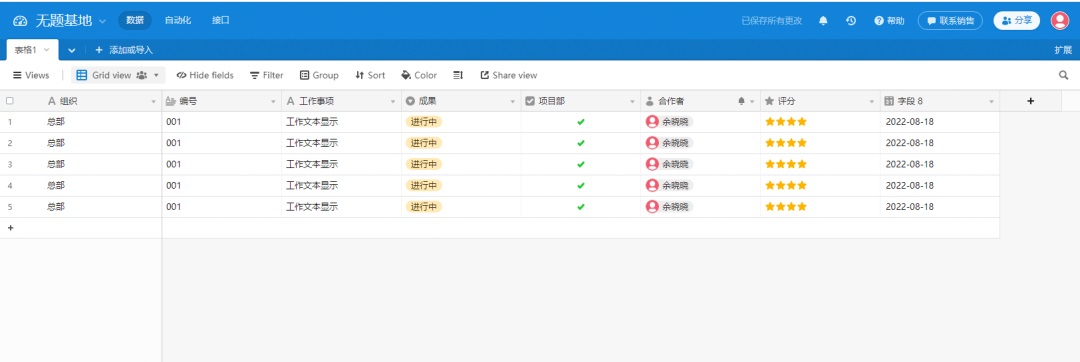Expand the tables list chevron next to 表格1
This screenshot has width=1080, height=362.
pos(72,50)
